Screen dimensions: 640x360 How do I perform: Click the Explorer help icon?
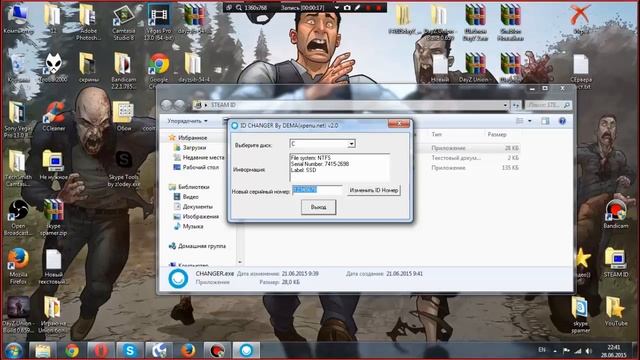click(x=562, y=121)
